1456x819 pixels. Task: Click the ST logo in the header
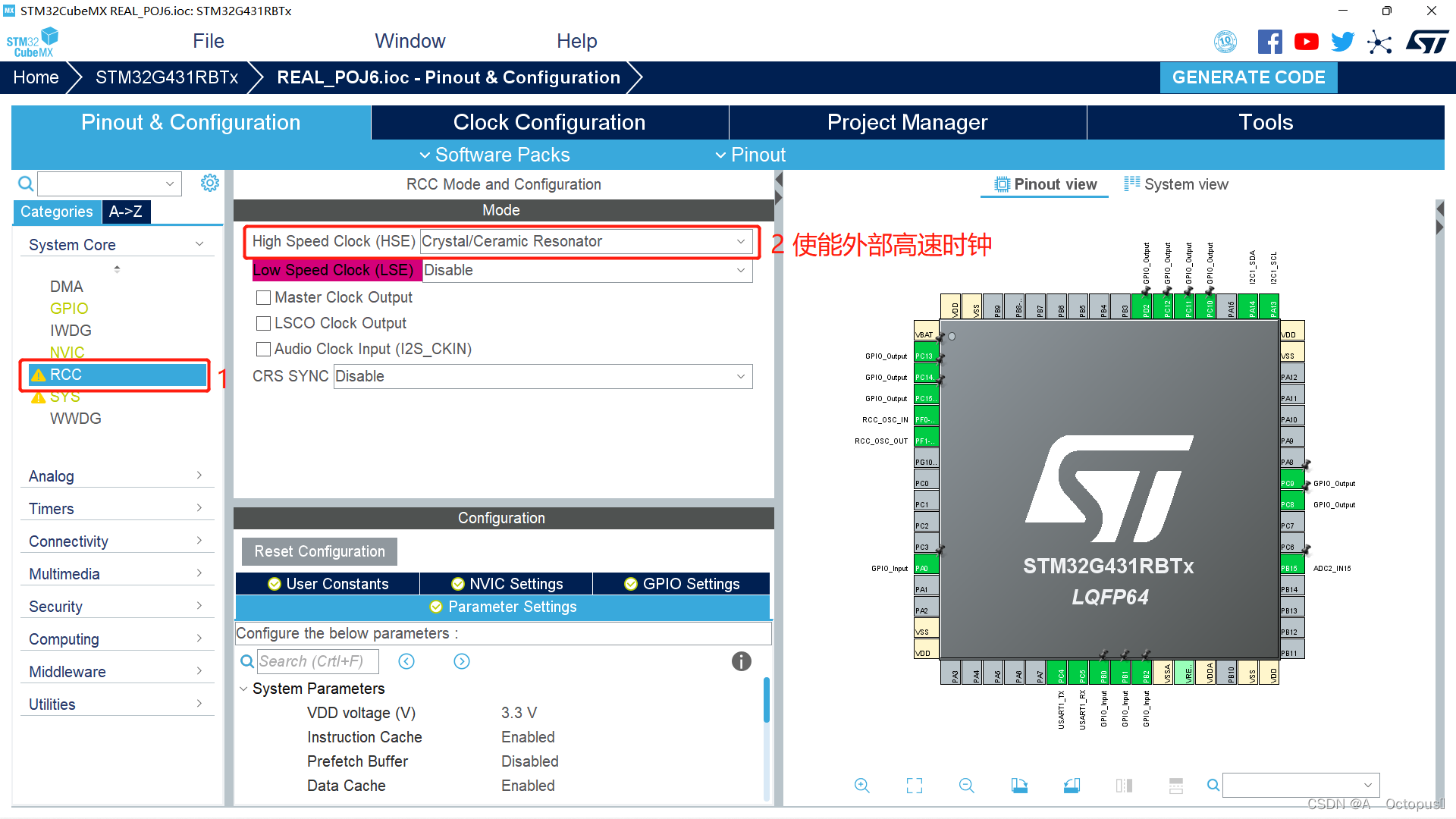tap(1427, 42)
